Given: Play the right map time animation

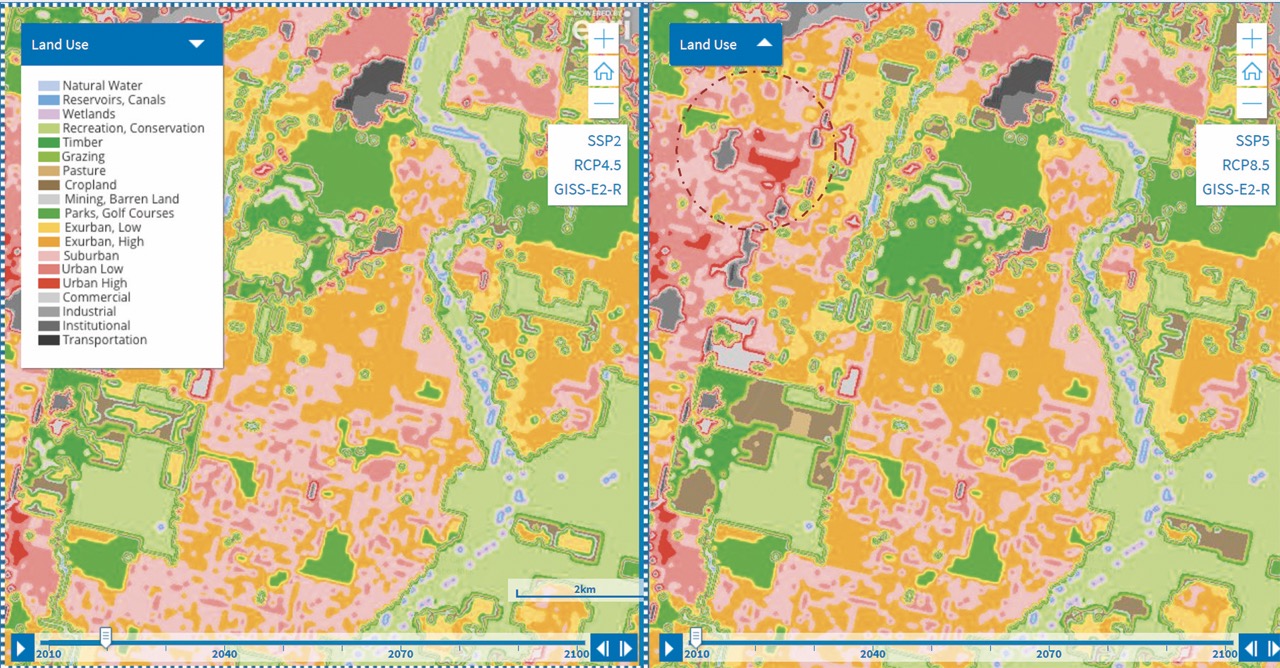Looking at the screenshot, I should click(670, 648).
